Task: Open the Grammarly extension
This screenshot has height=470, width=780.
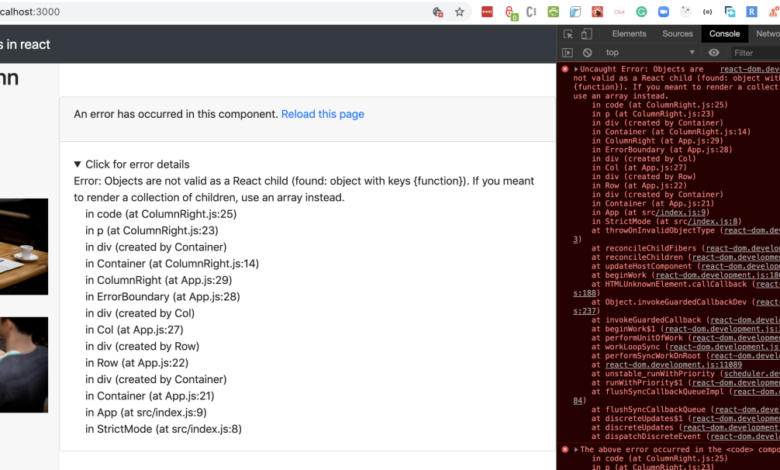Action: click(x=641, y=12)
